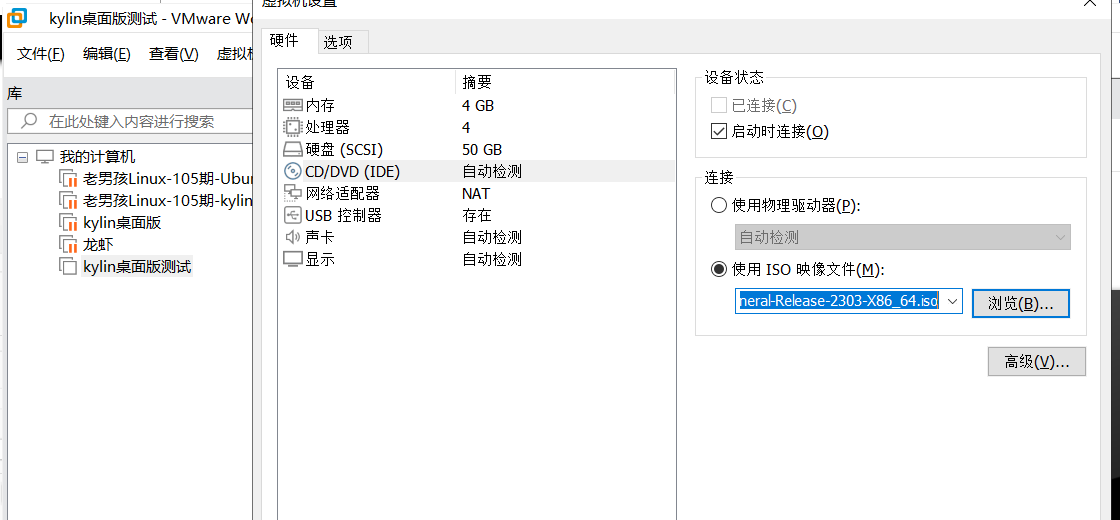This screenshot has width=1120, height=520.
Task: Choose 使用 ISO 映像文件(M) radio option
Action: (719, 269)
